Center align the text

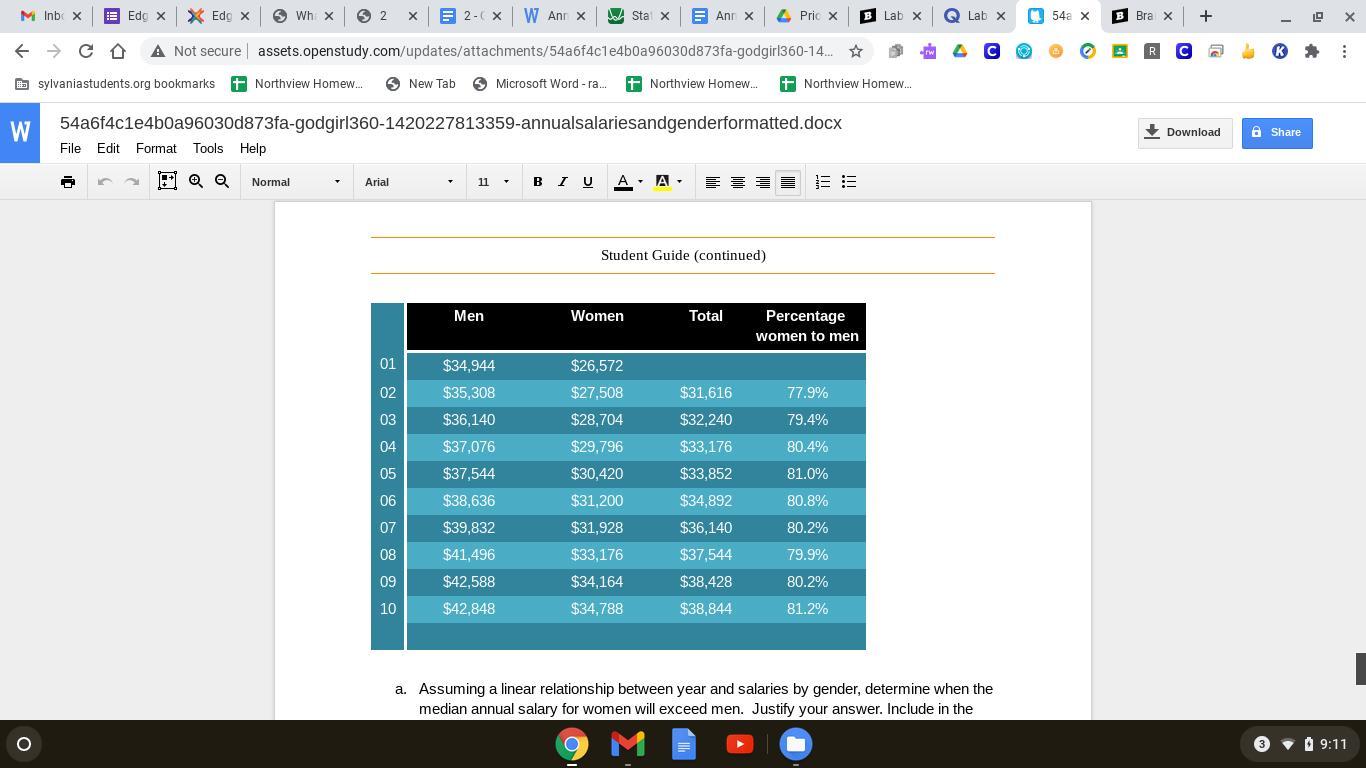[x=738, y=182]
